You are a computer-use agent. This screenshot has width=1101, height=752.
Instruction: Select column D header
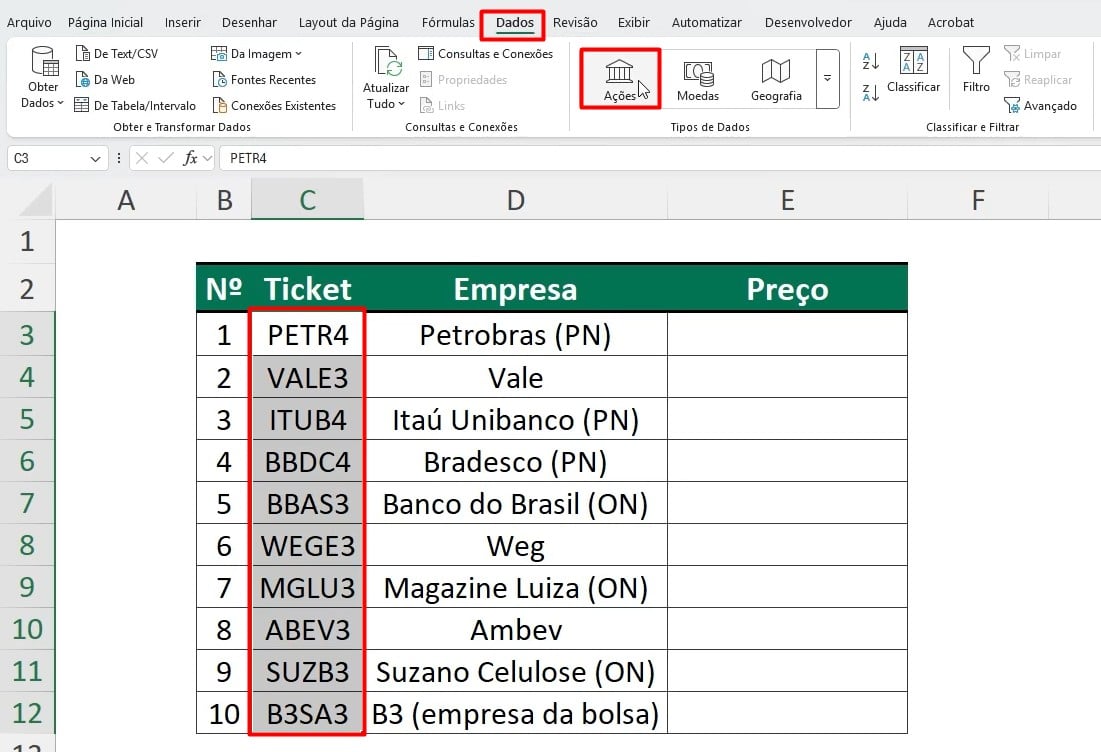coord(515,200)
